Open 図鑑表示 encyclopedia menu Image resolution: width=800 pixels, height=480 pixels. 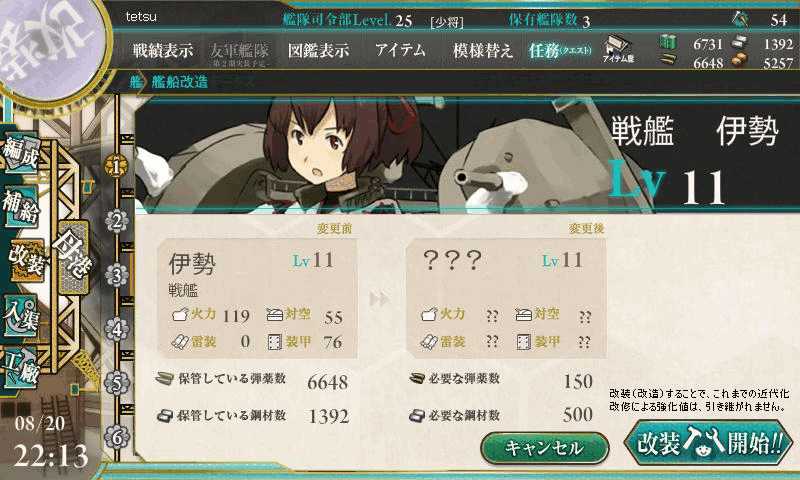318,50
